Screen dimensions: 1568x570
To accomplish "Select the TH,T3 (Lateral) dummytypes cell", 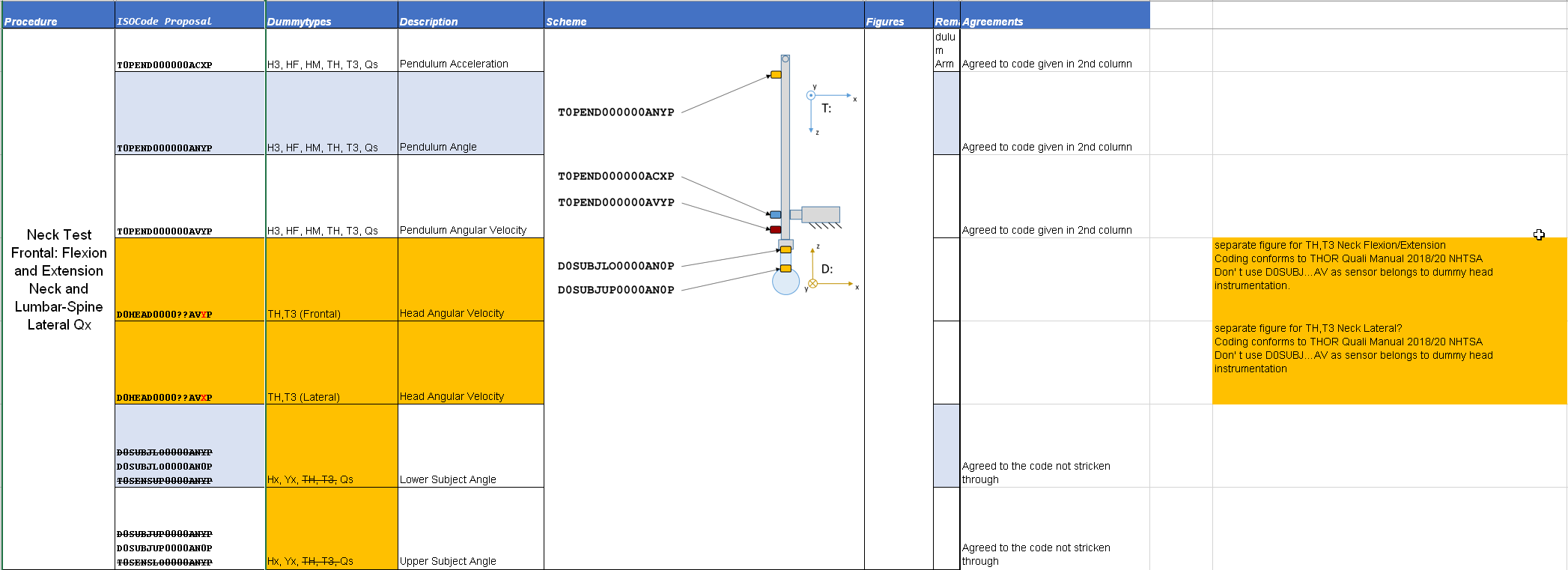I will (331, 363).
